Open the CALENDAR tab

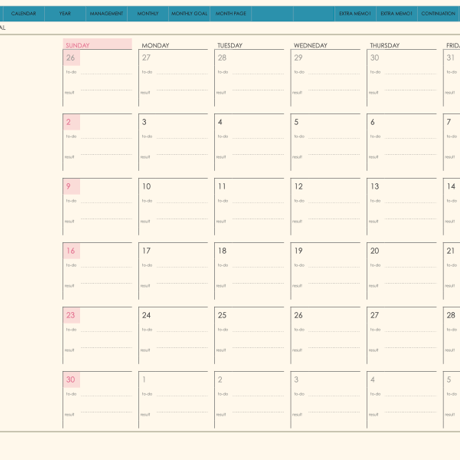coord(23,14)
